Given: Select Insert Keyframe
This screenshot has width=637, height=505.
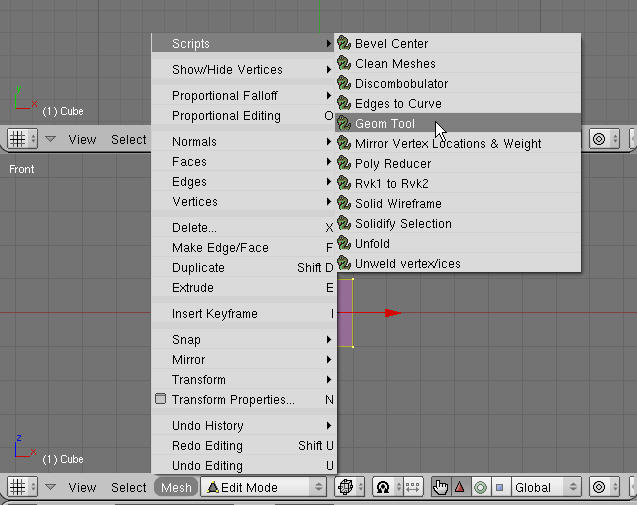Looking at the screenshot, I should pyautogui.click(x=243, y=314).
